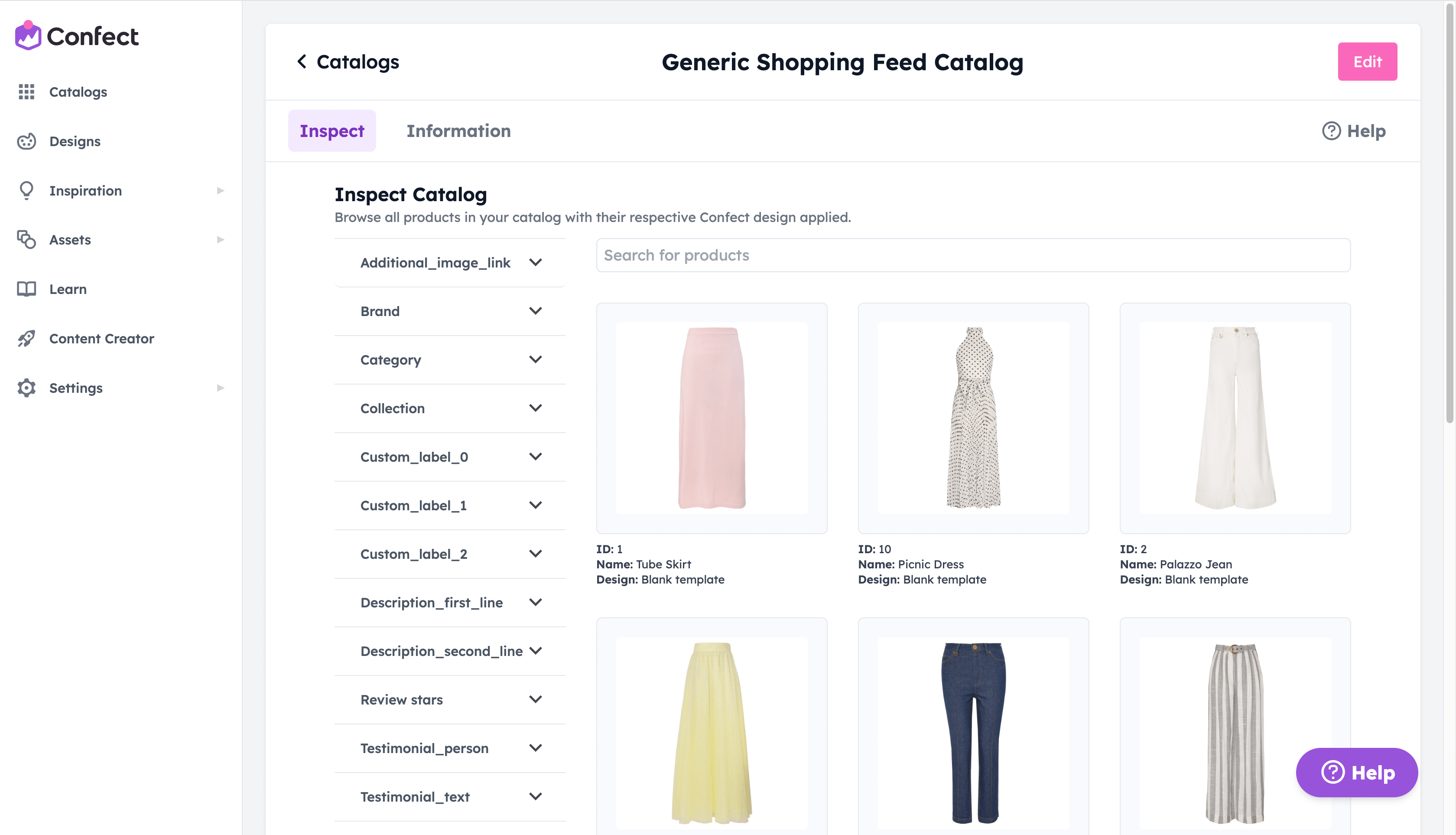The width and height of the screenshot is (1456, 835).
Task: Switch to the Information tab
Action: click(458, 131)
